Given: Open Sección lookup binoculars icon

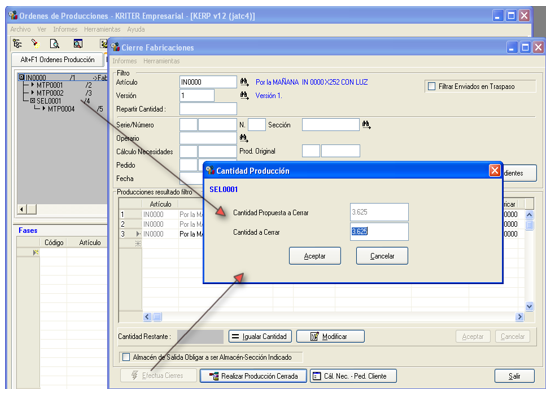Looking at the screenshot, I should (366, 124).
